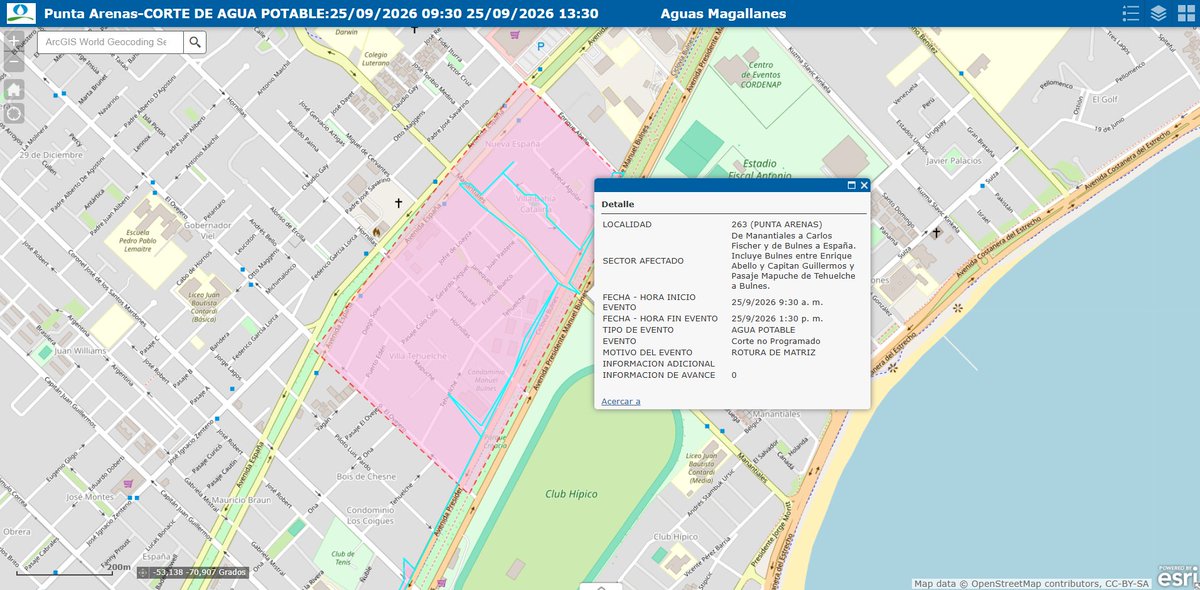Image resolution: width=1200 pixels, height=590 pixels.
Task: Select the 'ROTURA DE MATRIZ' value
Action: [x=771, y=352]
